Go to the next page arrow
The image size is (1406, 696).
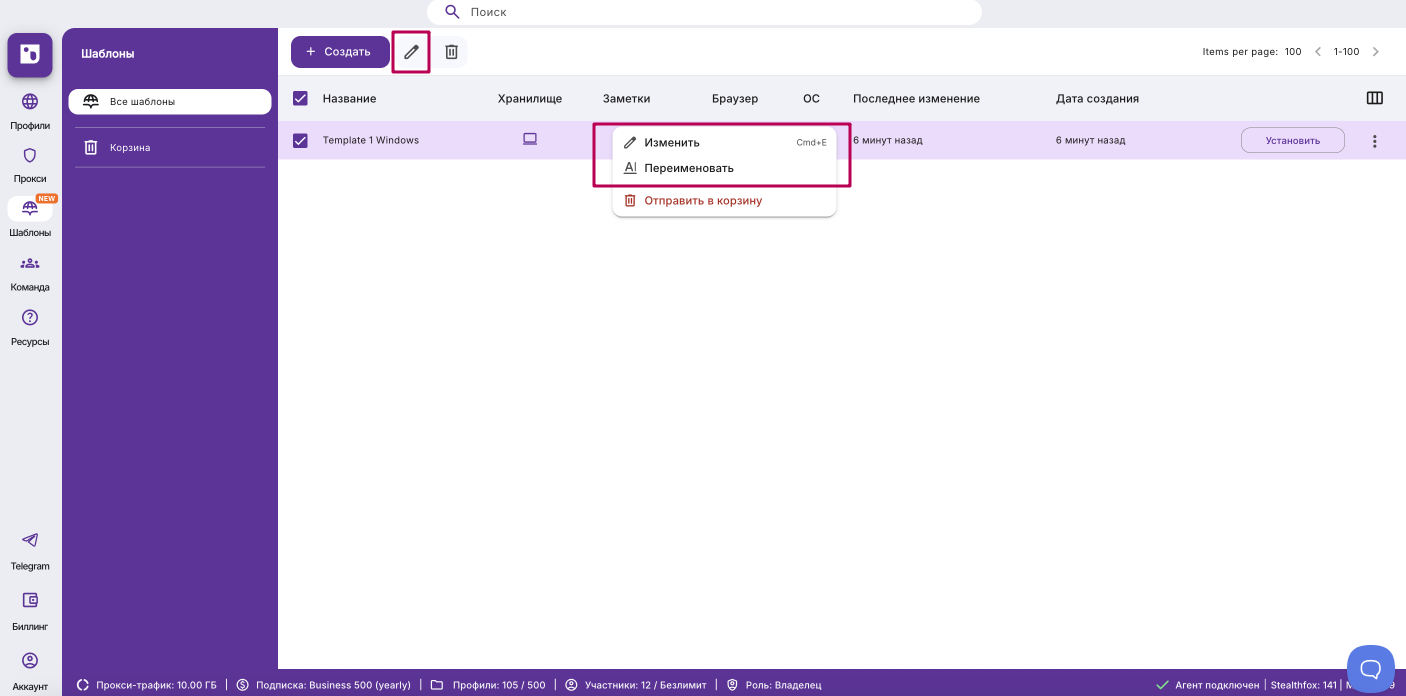tap(1376, 52)
